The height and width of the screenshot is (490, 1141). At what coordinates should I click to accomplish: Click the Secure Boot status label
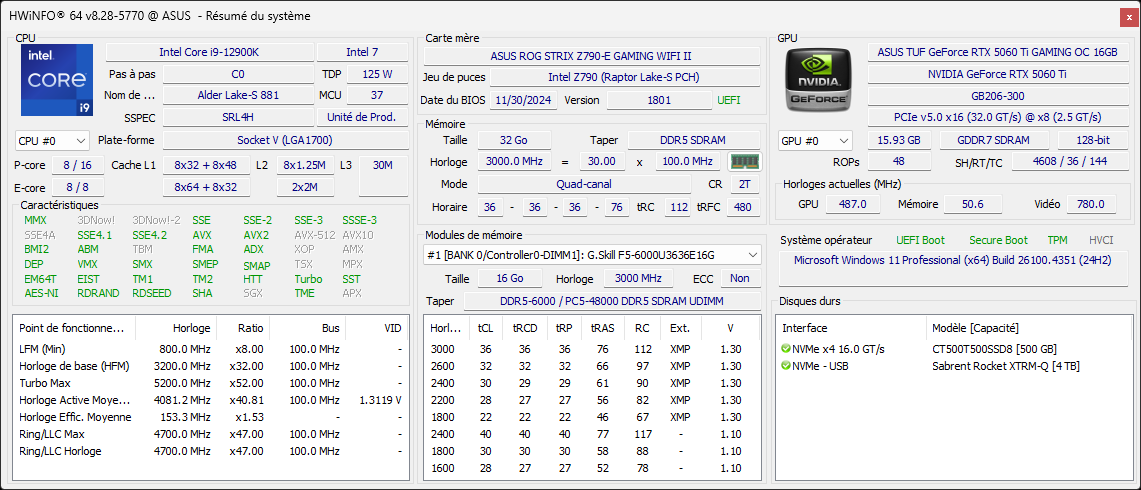[998, 240]
